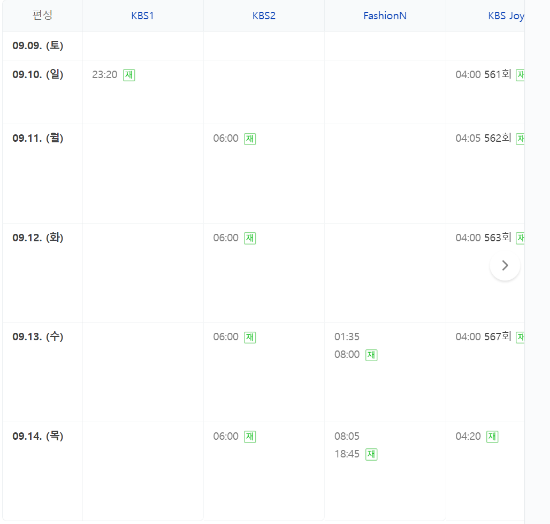Click the FashionN 18:45 time entry
Viewport: 550px width, 524px height.
click(347, 454)
